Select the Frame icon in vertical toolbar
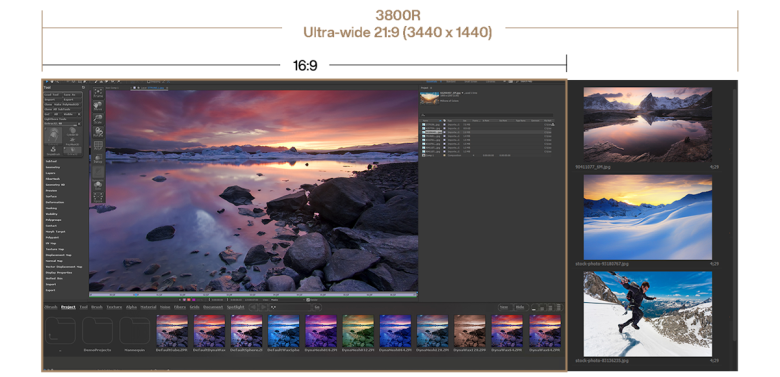The image size is (780, 377). coord(98,94)
